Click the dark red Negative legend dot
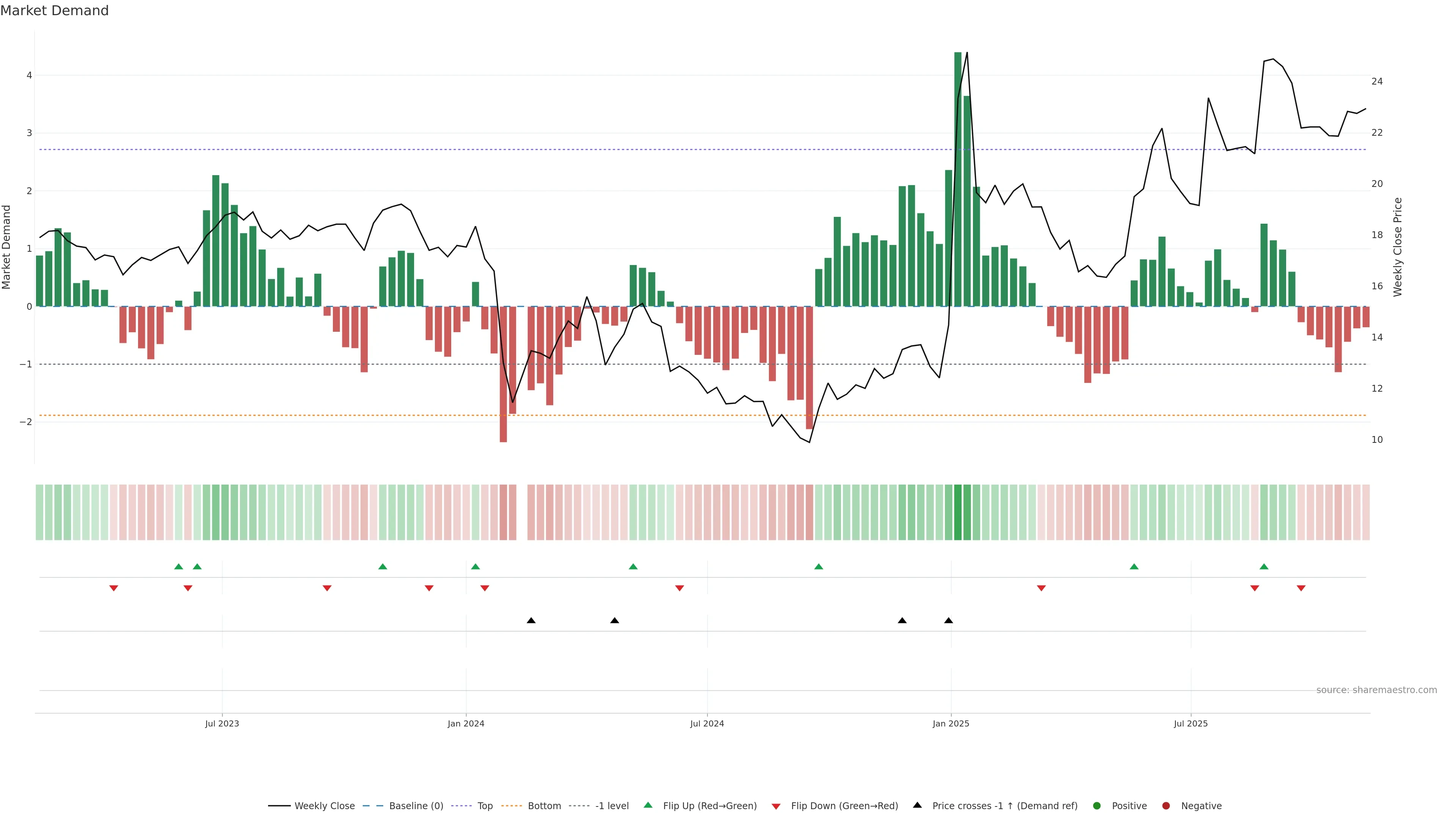This screenshot has width=1456, height=819. 1166,806
